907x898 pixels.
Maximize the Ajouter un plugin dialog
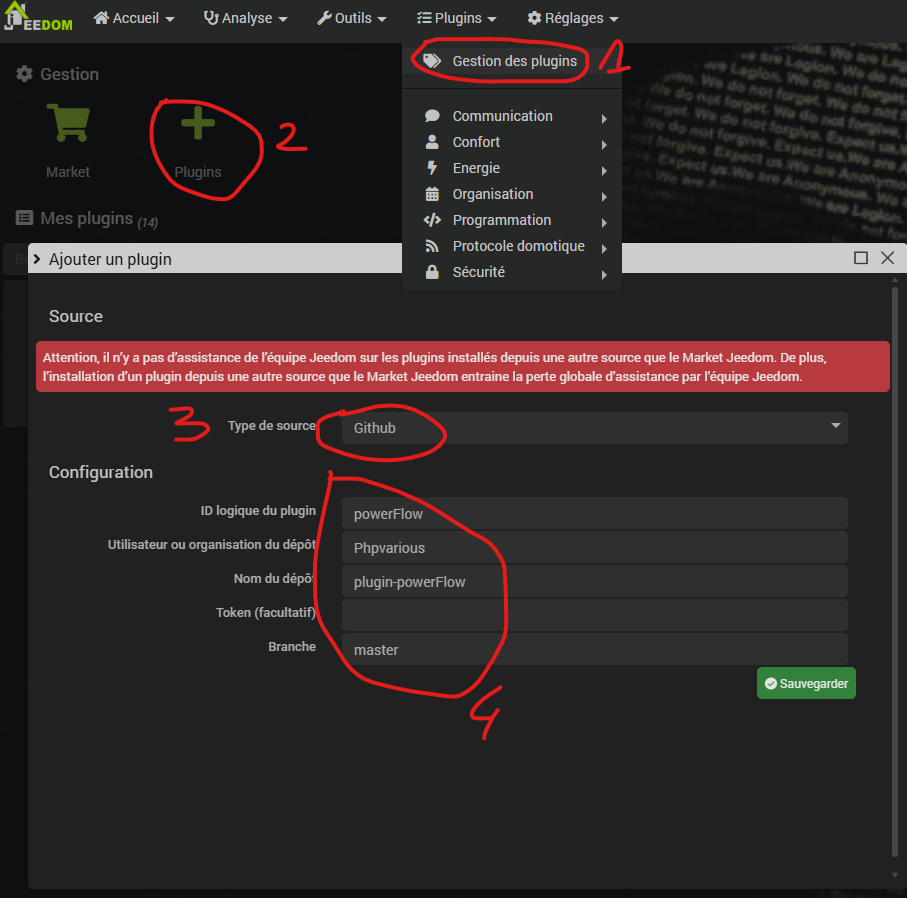pos(861,258)
